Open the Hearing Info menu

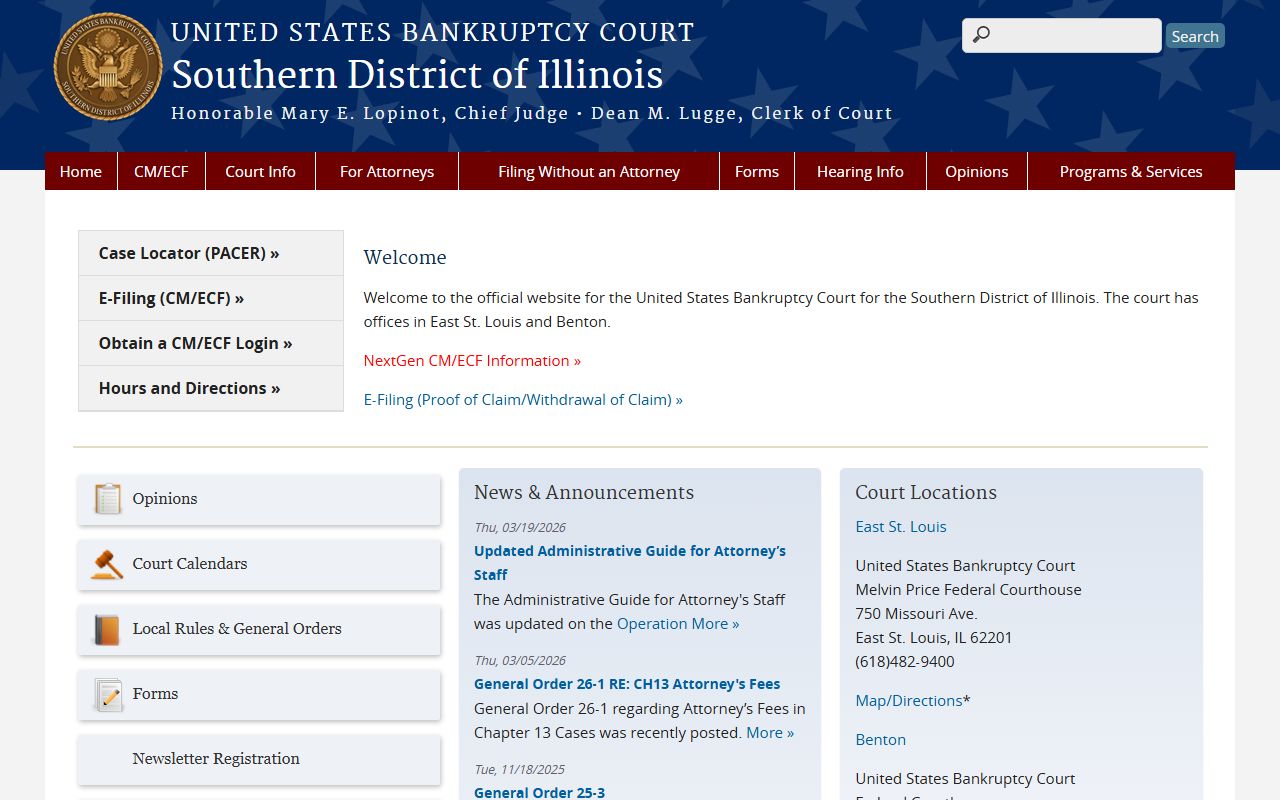point(860,171)
